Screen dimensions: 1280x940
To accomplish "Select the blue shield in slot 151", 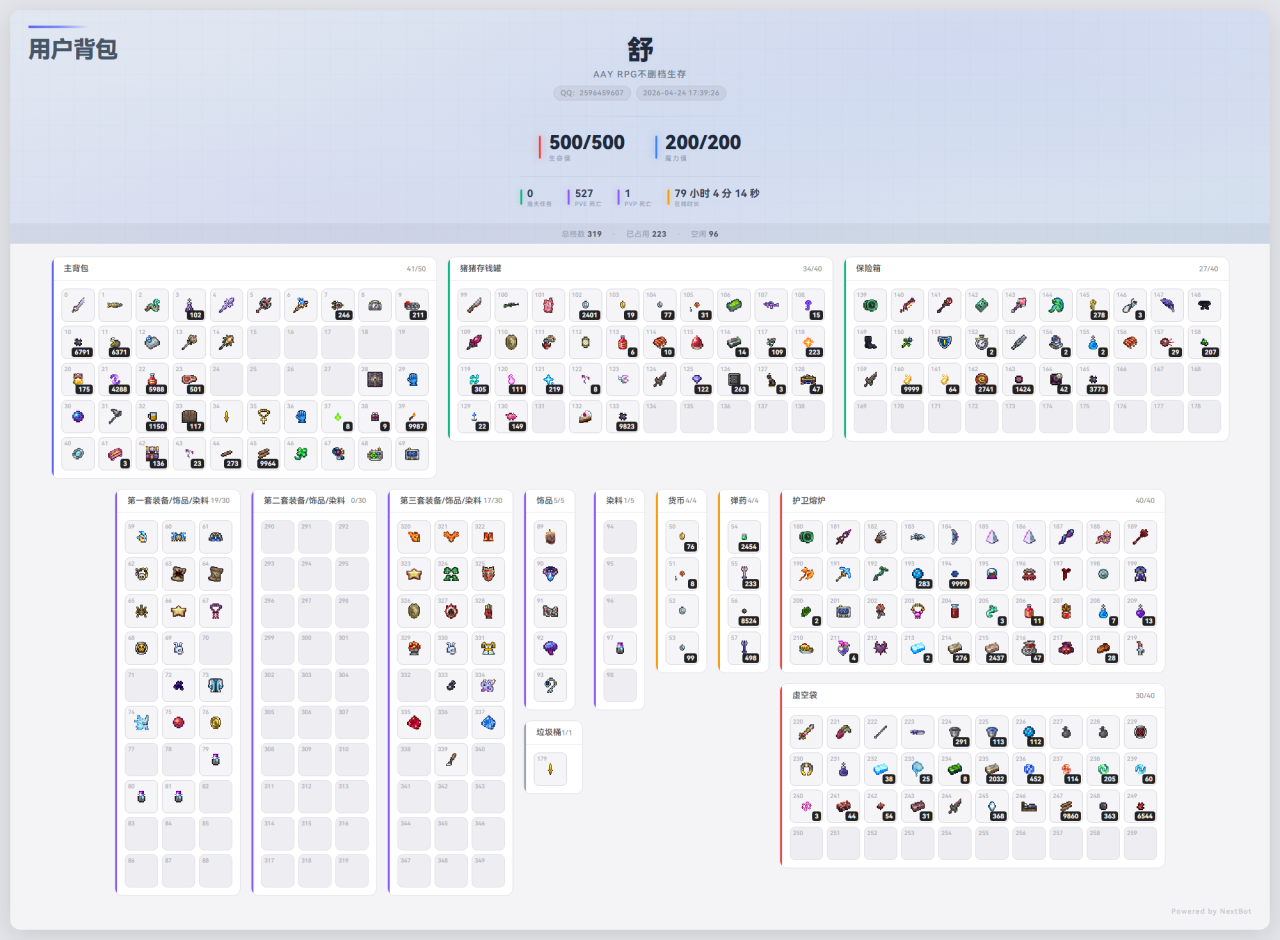I will point(944,342).
